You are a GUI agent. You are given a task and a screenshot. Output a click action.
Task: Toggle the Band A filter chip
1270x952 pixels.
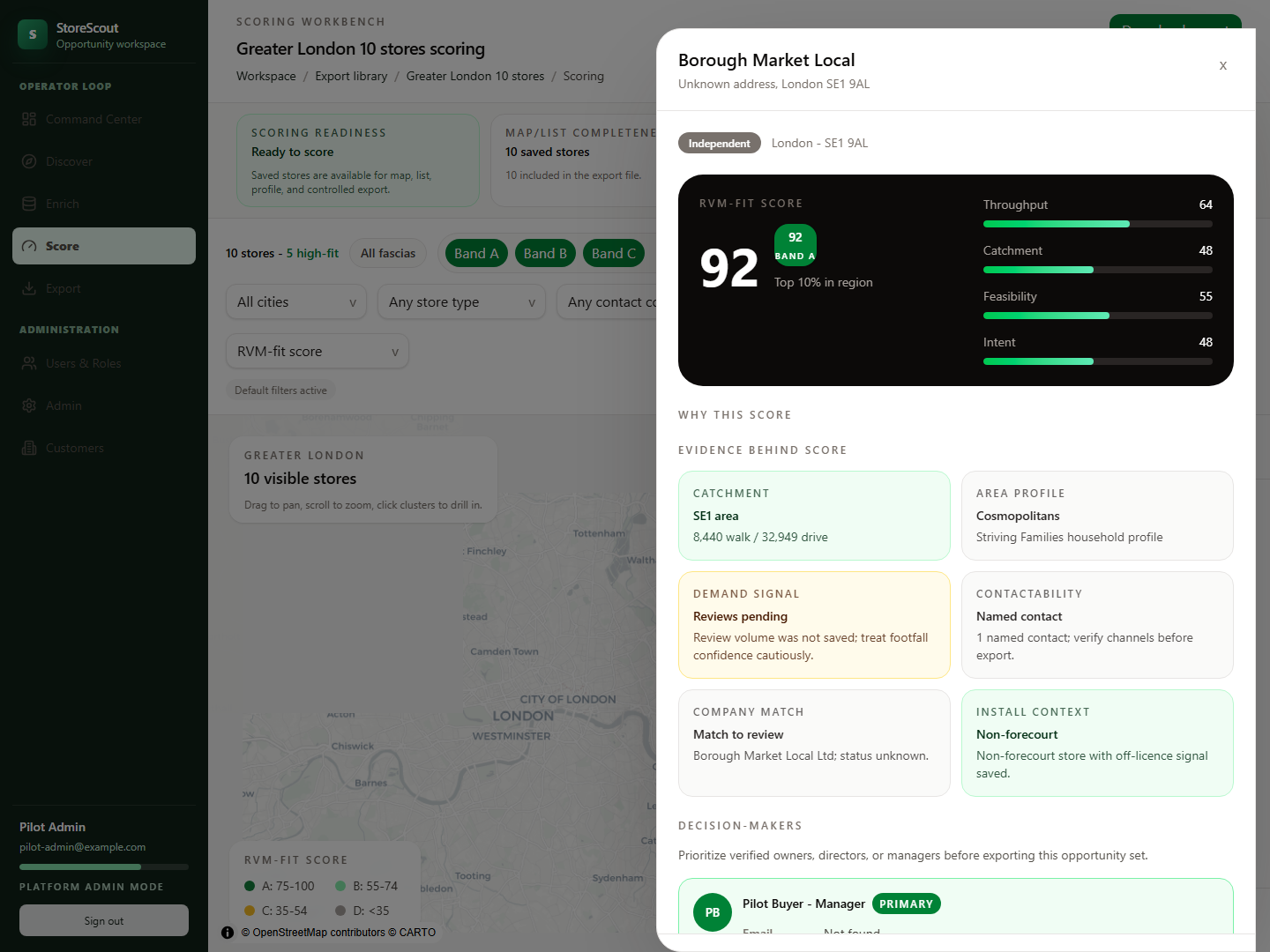(476, 253)
